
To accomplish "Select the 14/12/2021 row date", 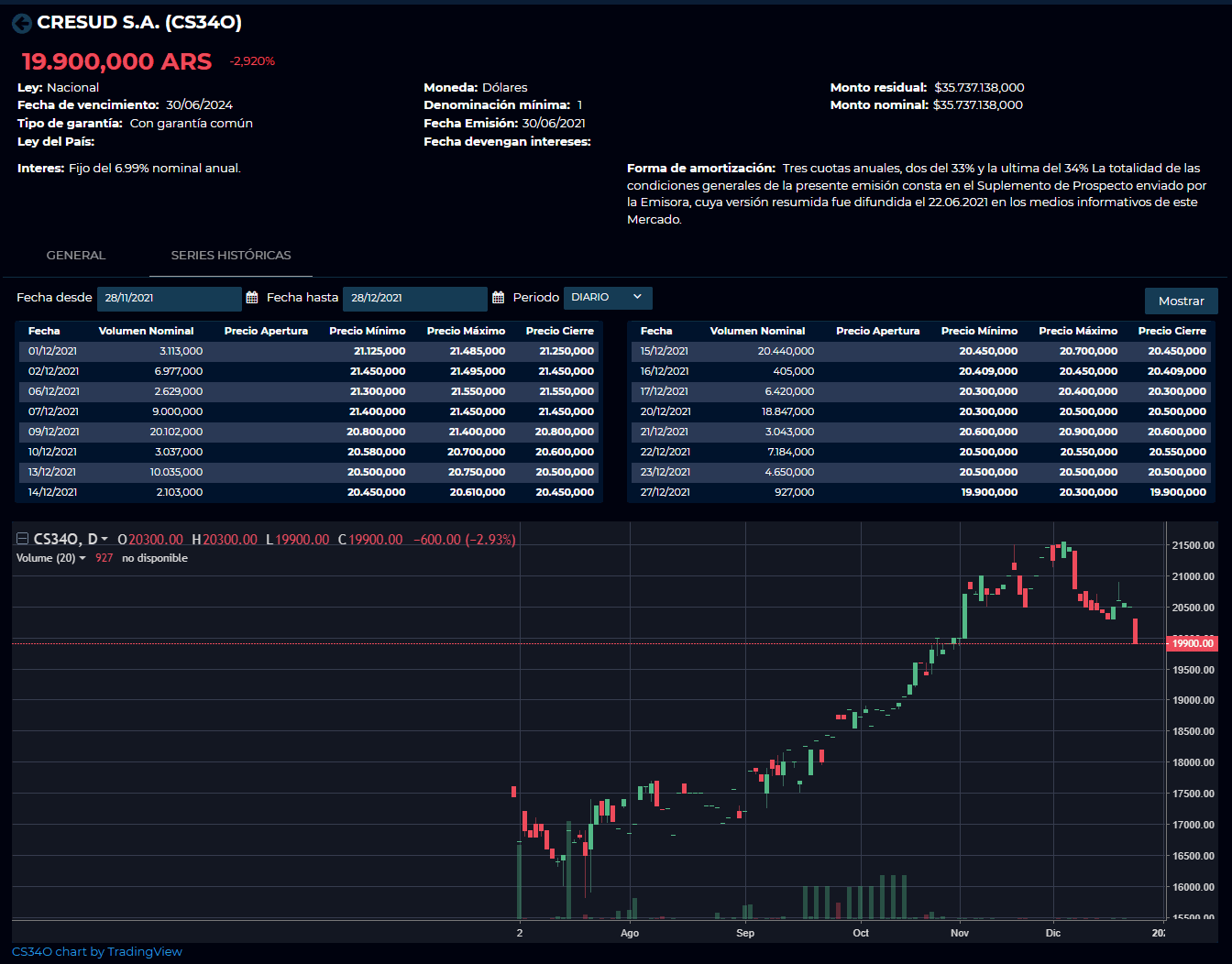I will (x=52, y=492).
